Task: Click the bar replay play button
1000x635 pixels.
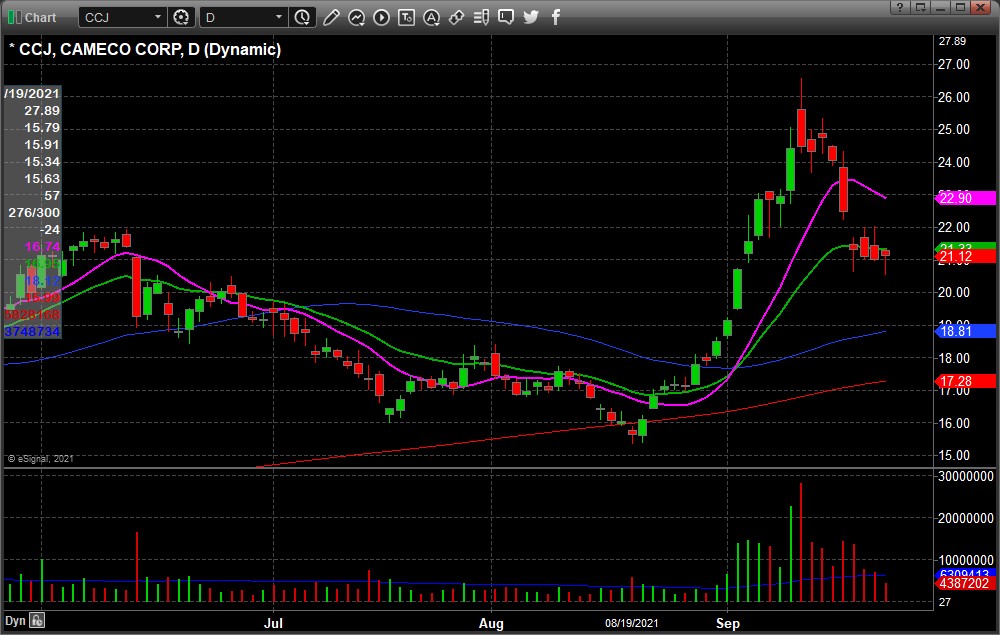Action: (381, 17)
